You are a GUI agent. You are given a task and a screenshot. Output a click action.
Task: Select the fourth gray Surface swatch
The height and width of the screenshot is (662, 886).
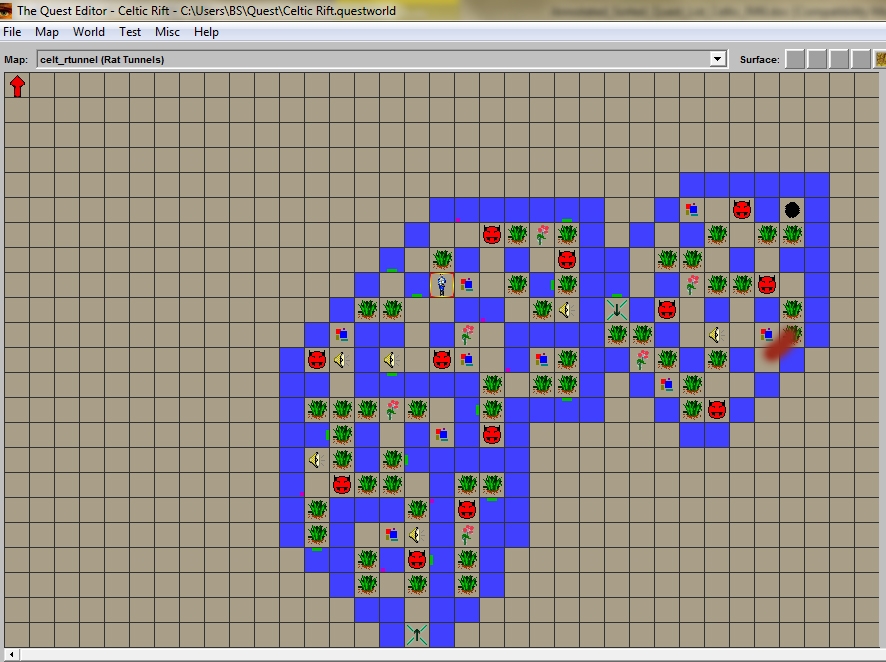click(x=861, y=59)
